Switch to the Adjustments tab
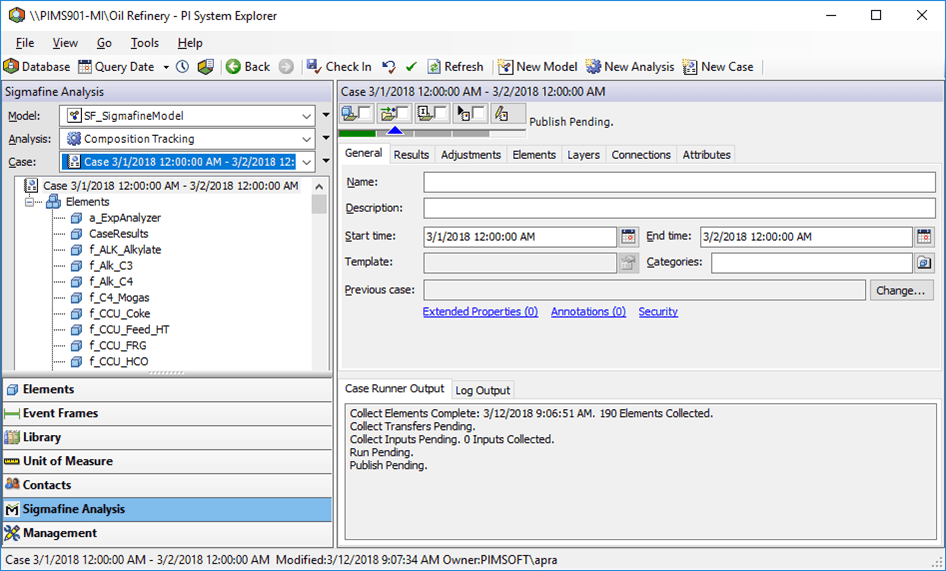Screen dimensions: 946x571 pos(471,155)
